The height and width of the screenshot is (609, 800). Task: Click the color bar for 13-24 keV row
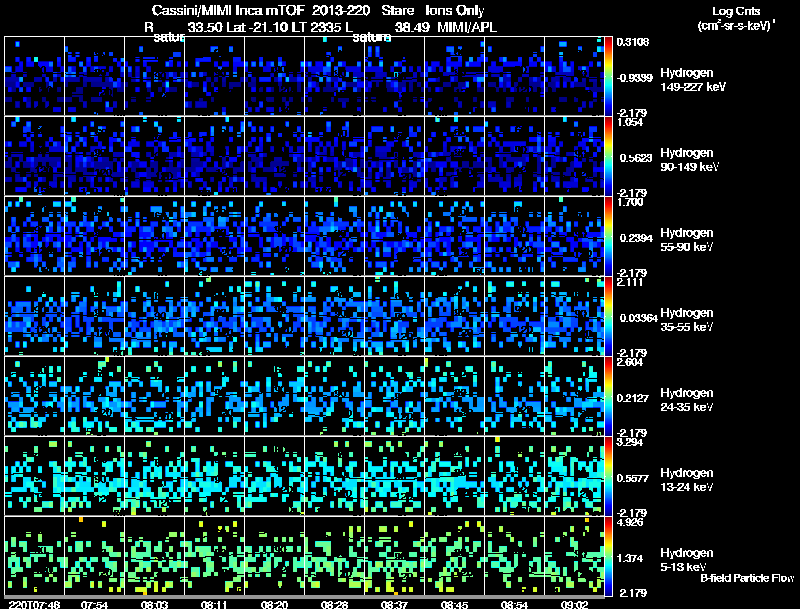[x=608, y=476]
